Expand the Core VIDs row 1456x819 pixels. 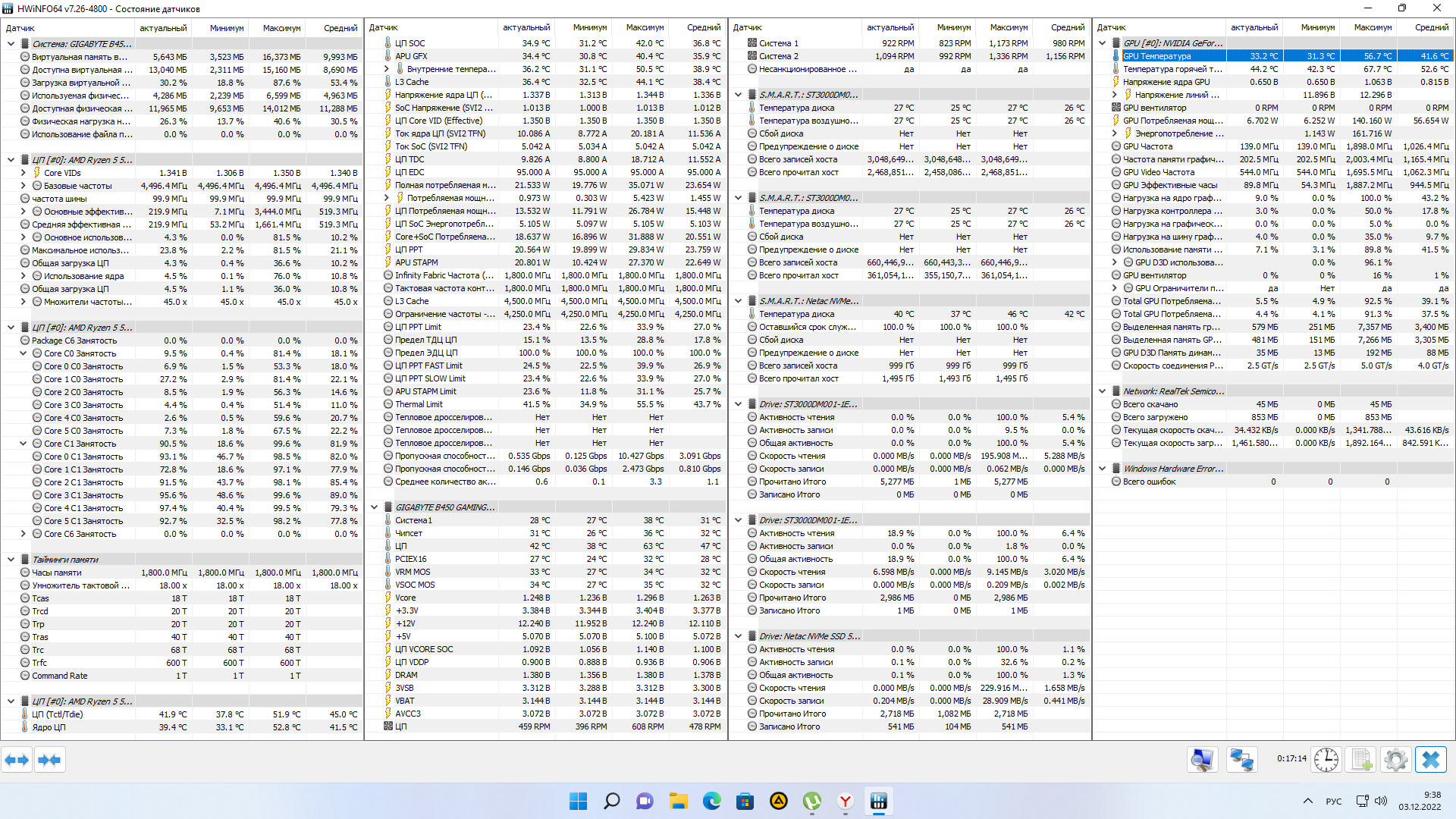(23, 173)
